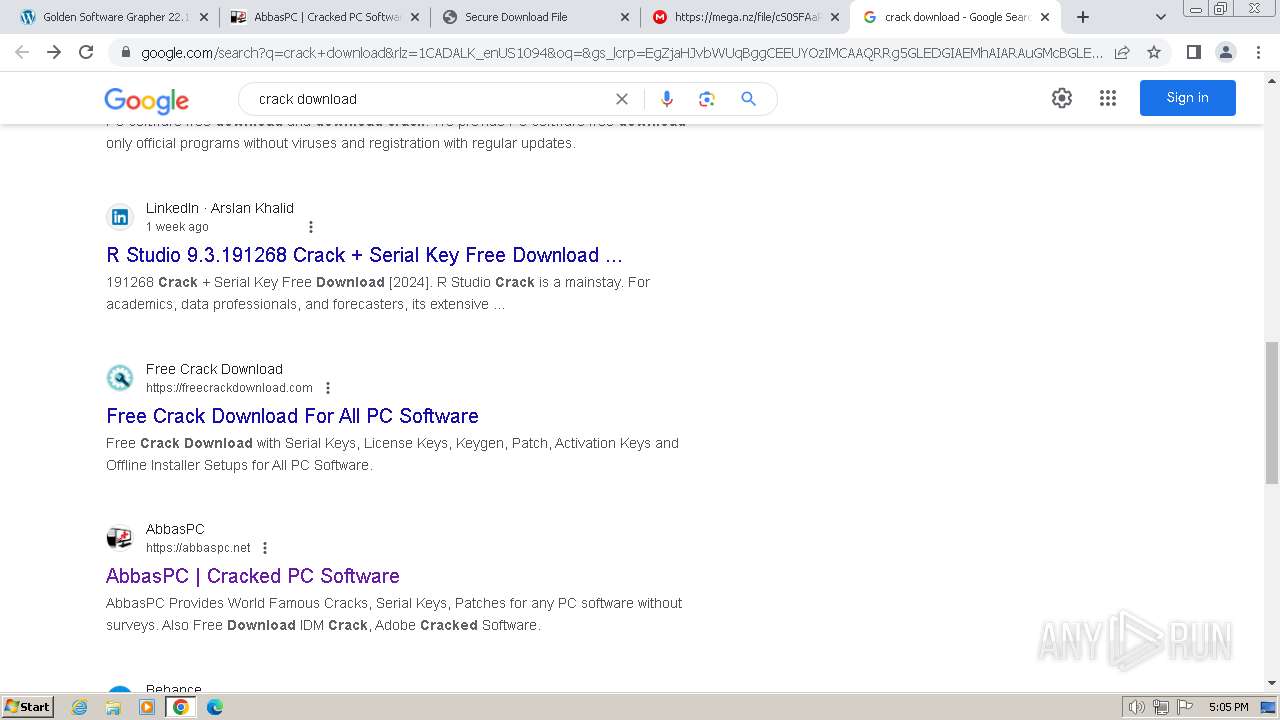
Task: Click the Action Center flag icon
Action: pos(1185,707)
